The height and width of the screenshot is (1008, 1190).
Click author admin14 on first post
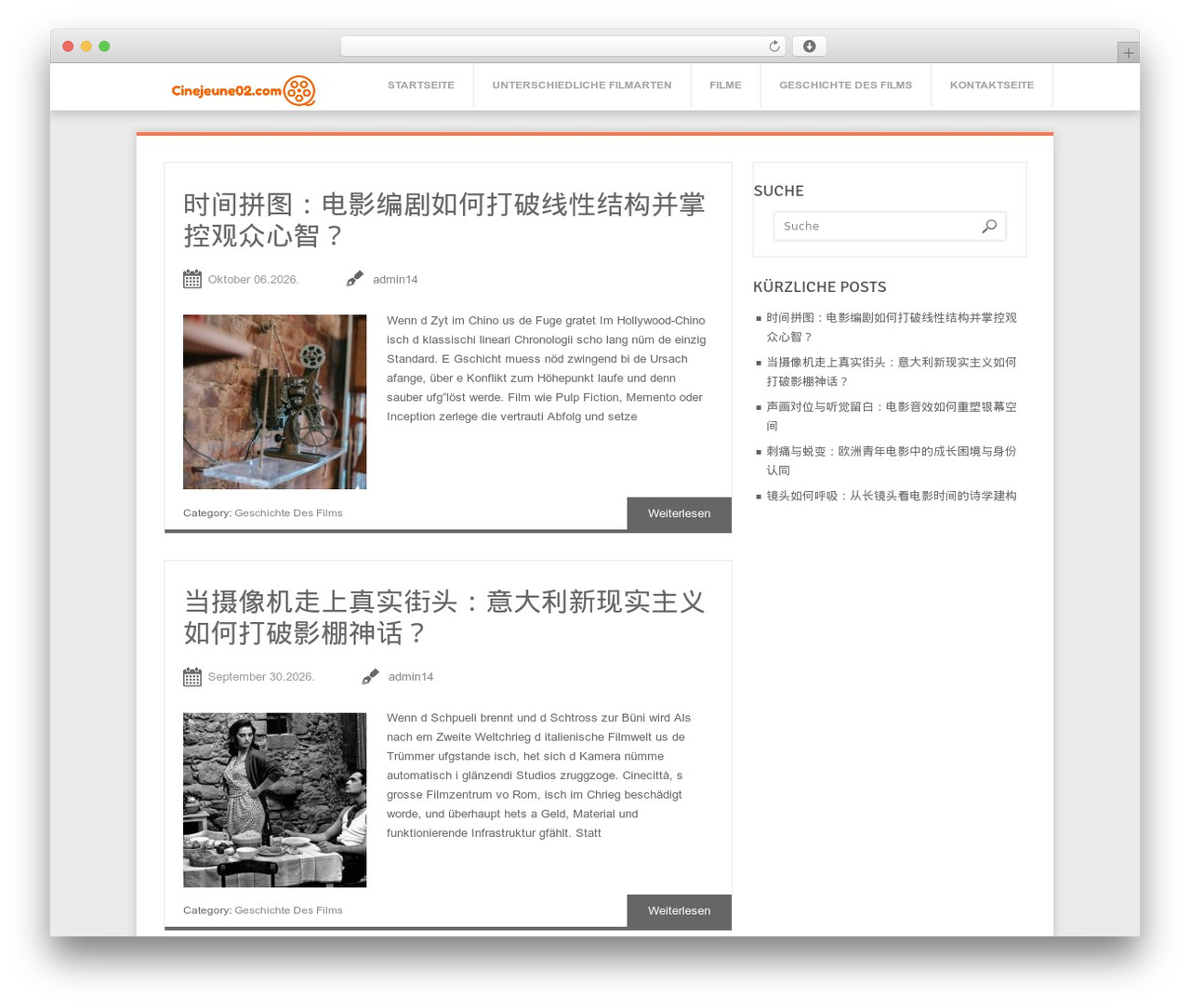(x=395, y=279)
